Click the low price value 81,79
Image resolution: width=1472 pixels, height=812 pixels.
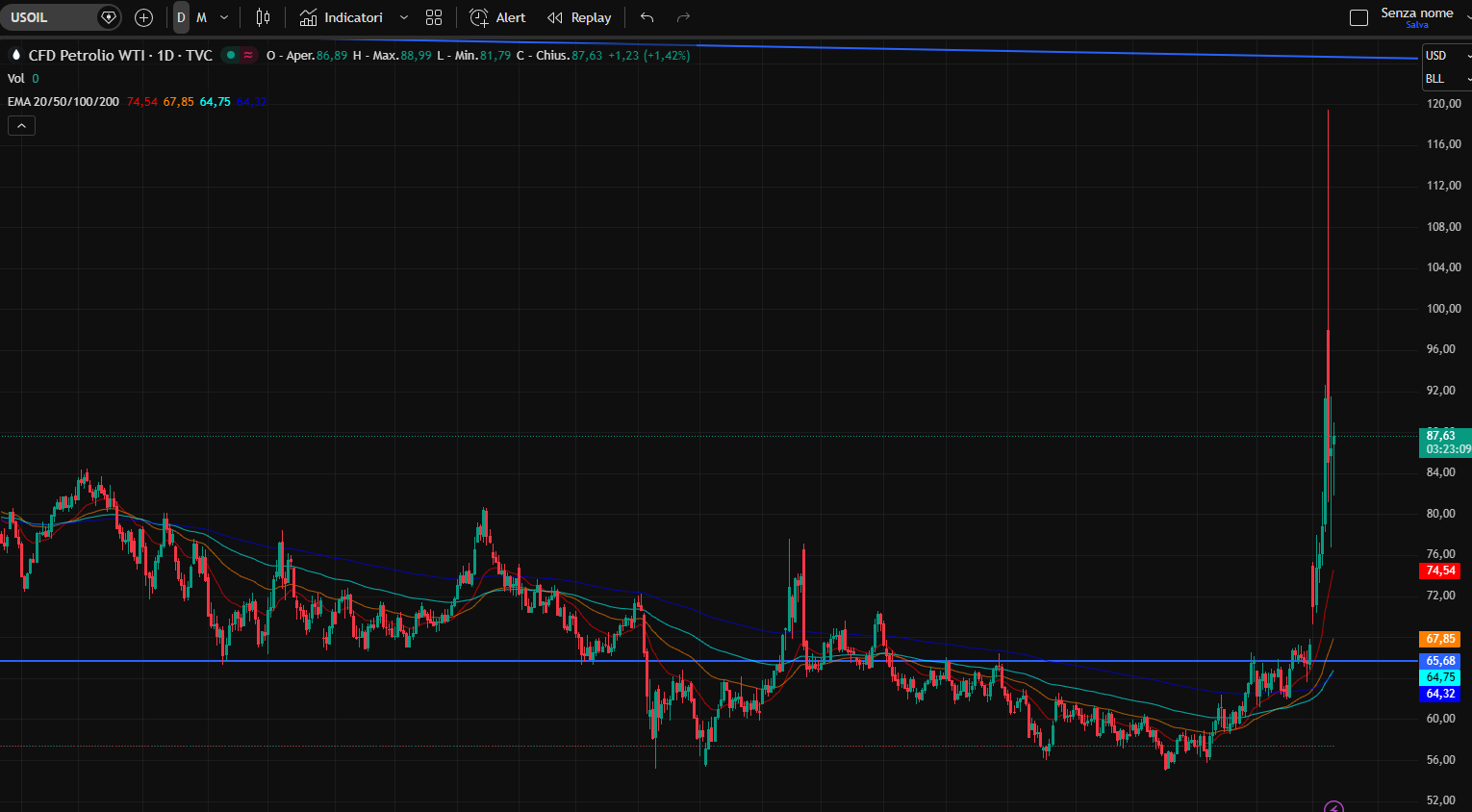[x=495, y=56]
